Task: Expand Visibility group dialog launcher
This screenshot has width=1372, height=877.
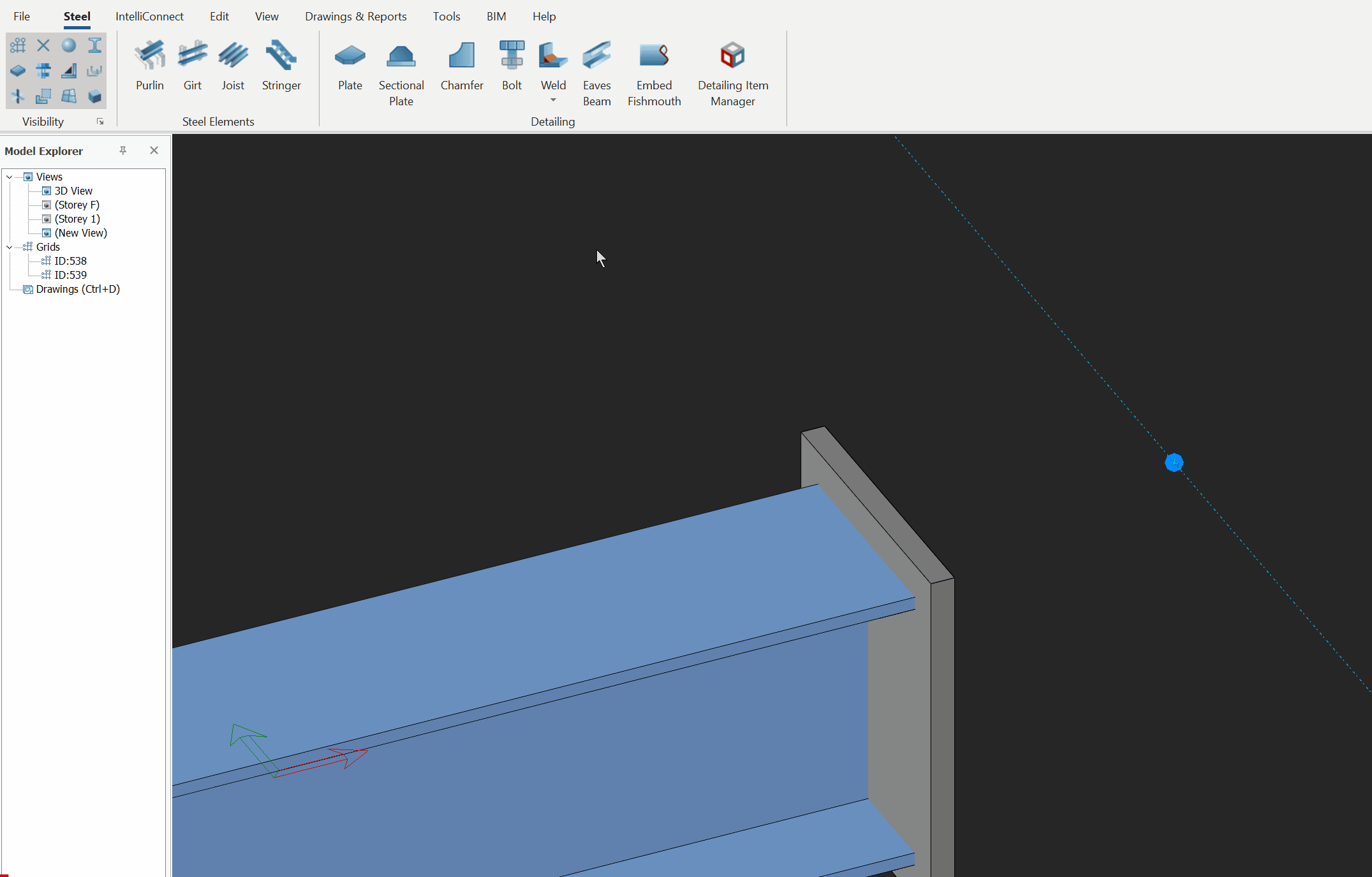Action: point(100,121)
